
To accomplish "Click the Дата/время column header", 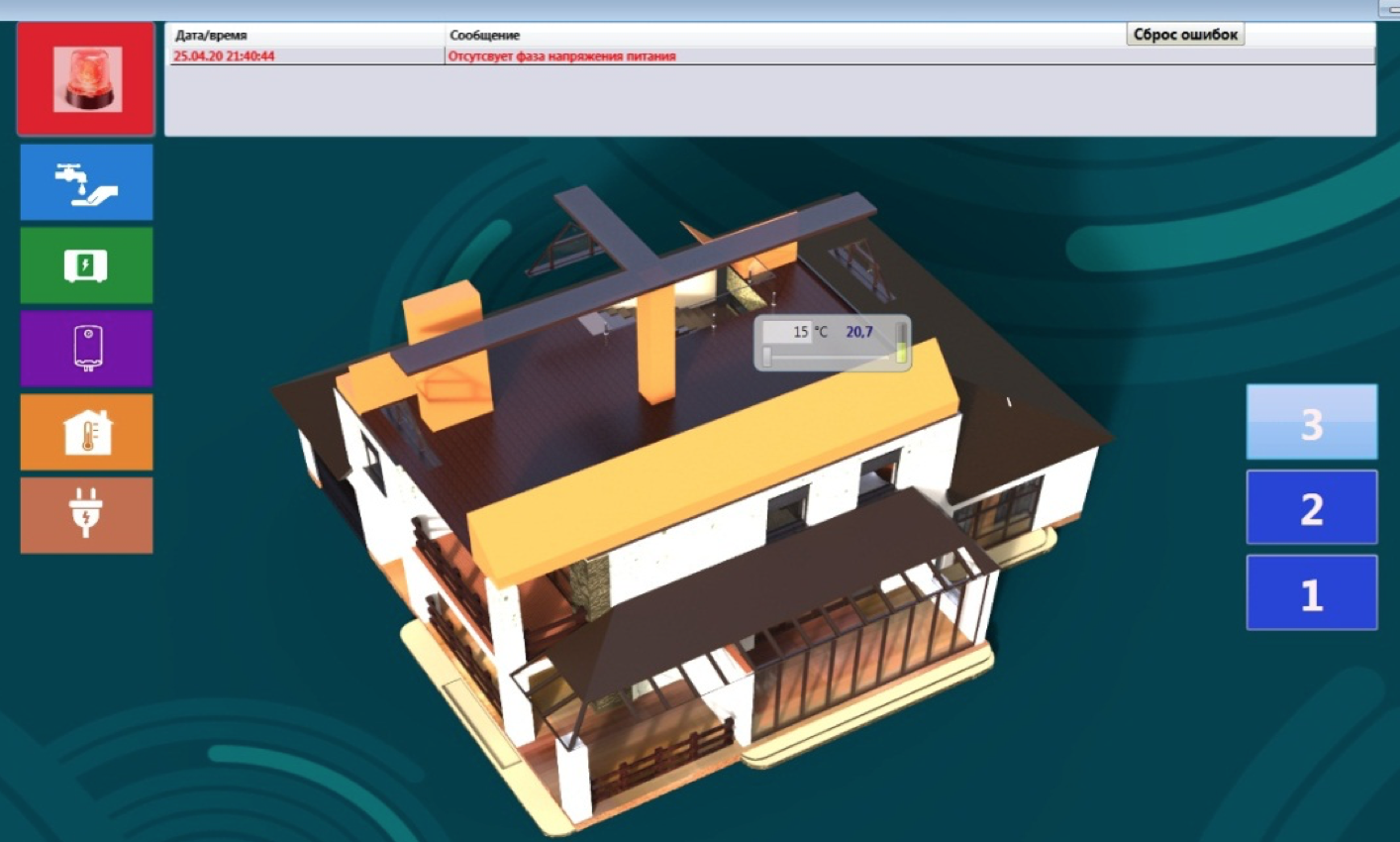I will point(211,36).
